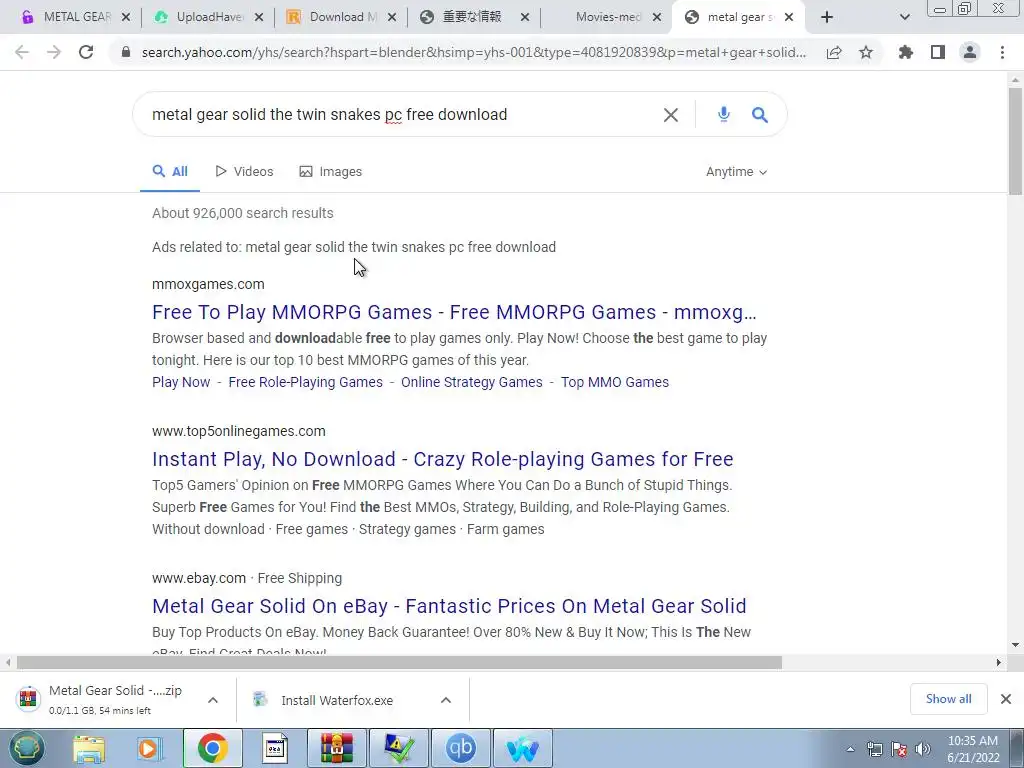Open Chrome profile avatar
This screenshot has height=768, width=1024.
[x=970, y=52]
